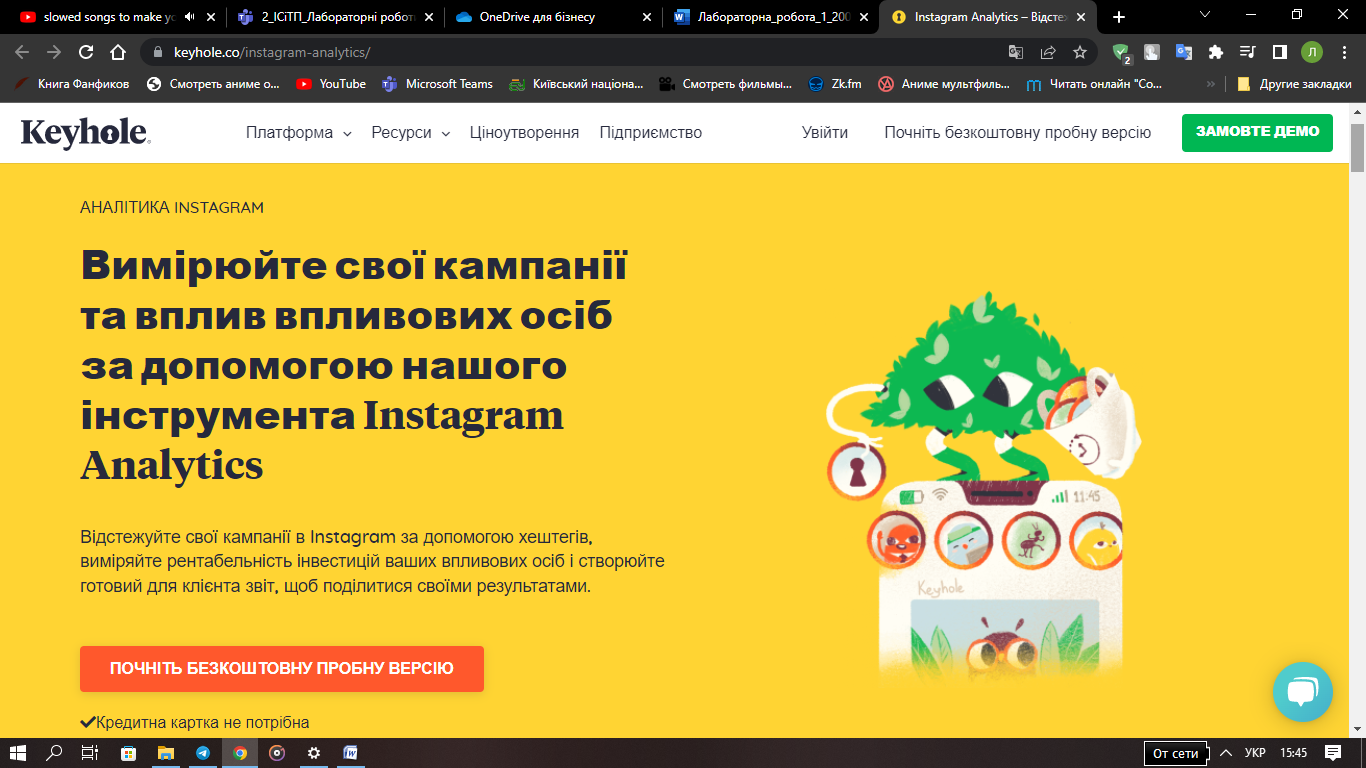Click the 15:45 taskbar clock

pyautogui.click(x=1293, y=753)
